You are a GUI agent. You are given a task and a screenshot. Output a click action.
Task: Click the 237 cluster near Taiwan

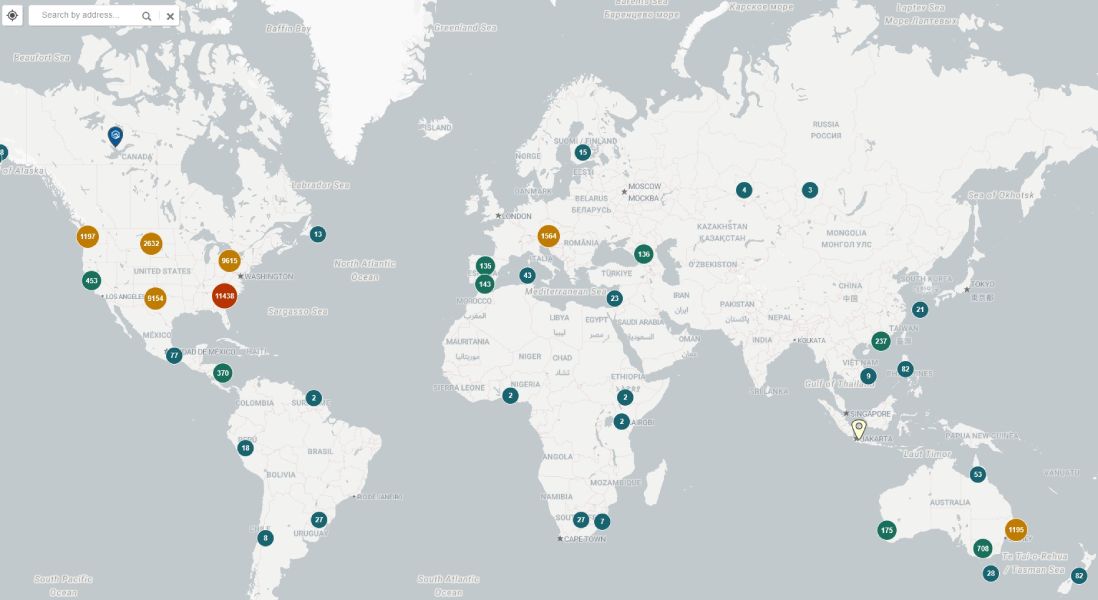[881, 341]
